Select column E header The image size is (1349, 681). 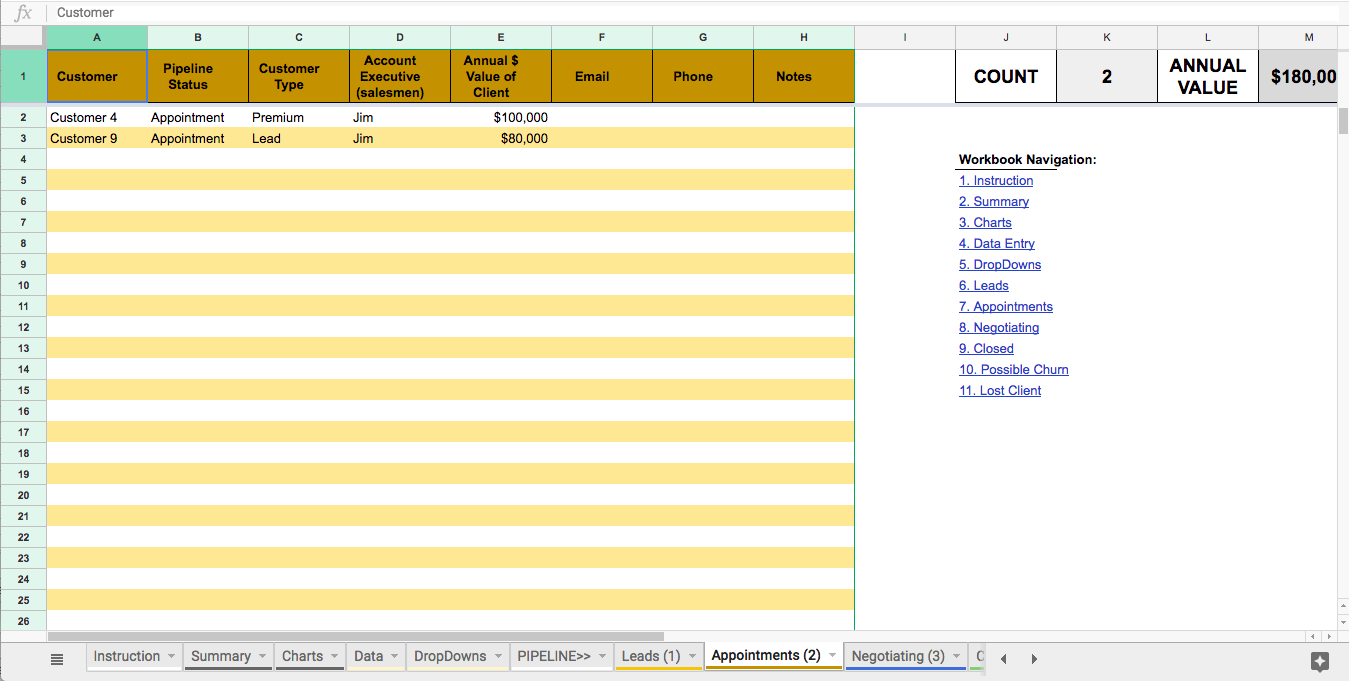click(501, 37)
